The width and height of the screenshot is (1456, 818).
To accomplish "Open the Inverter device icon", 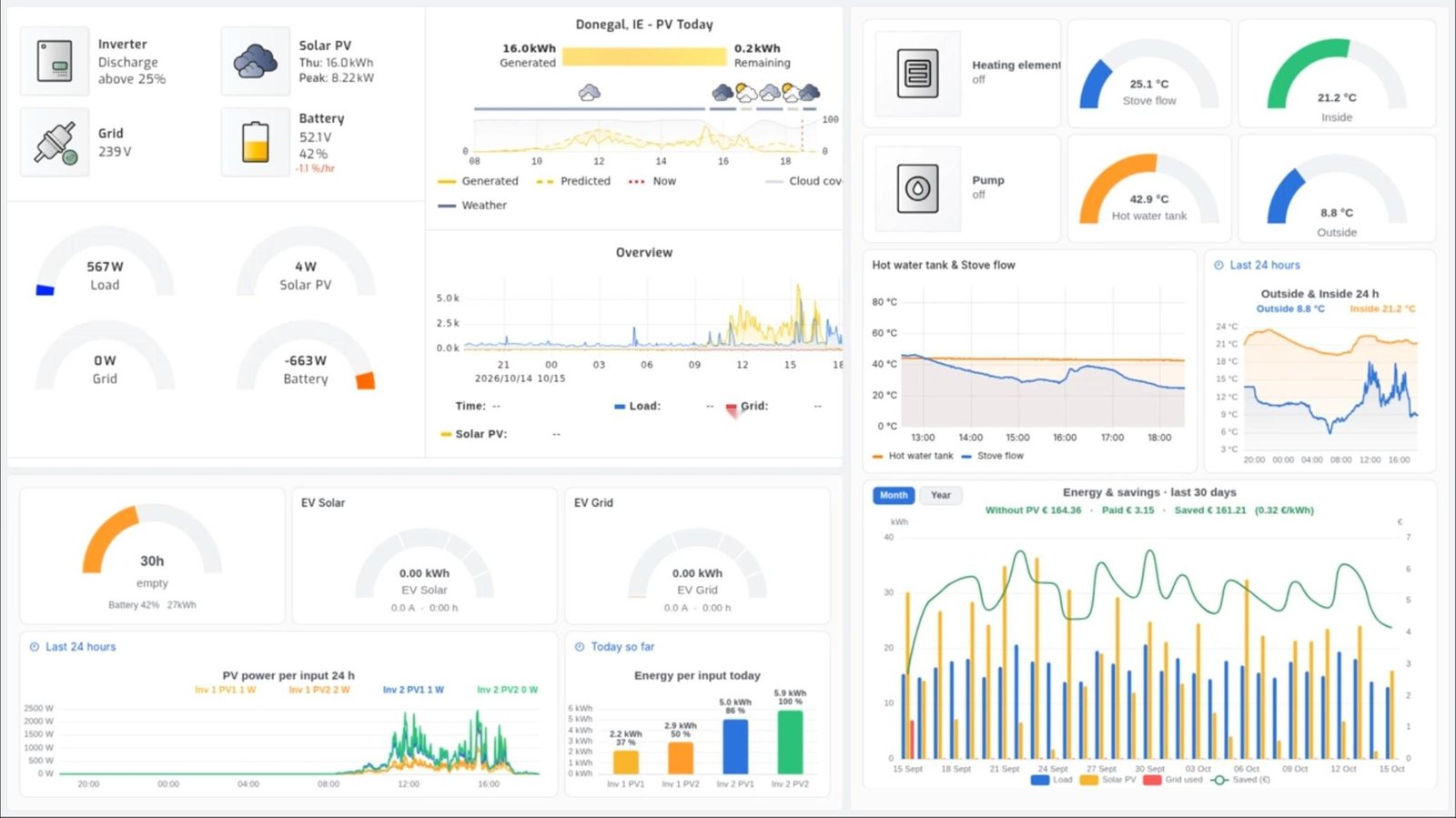I will click(x=55, y=61).
